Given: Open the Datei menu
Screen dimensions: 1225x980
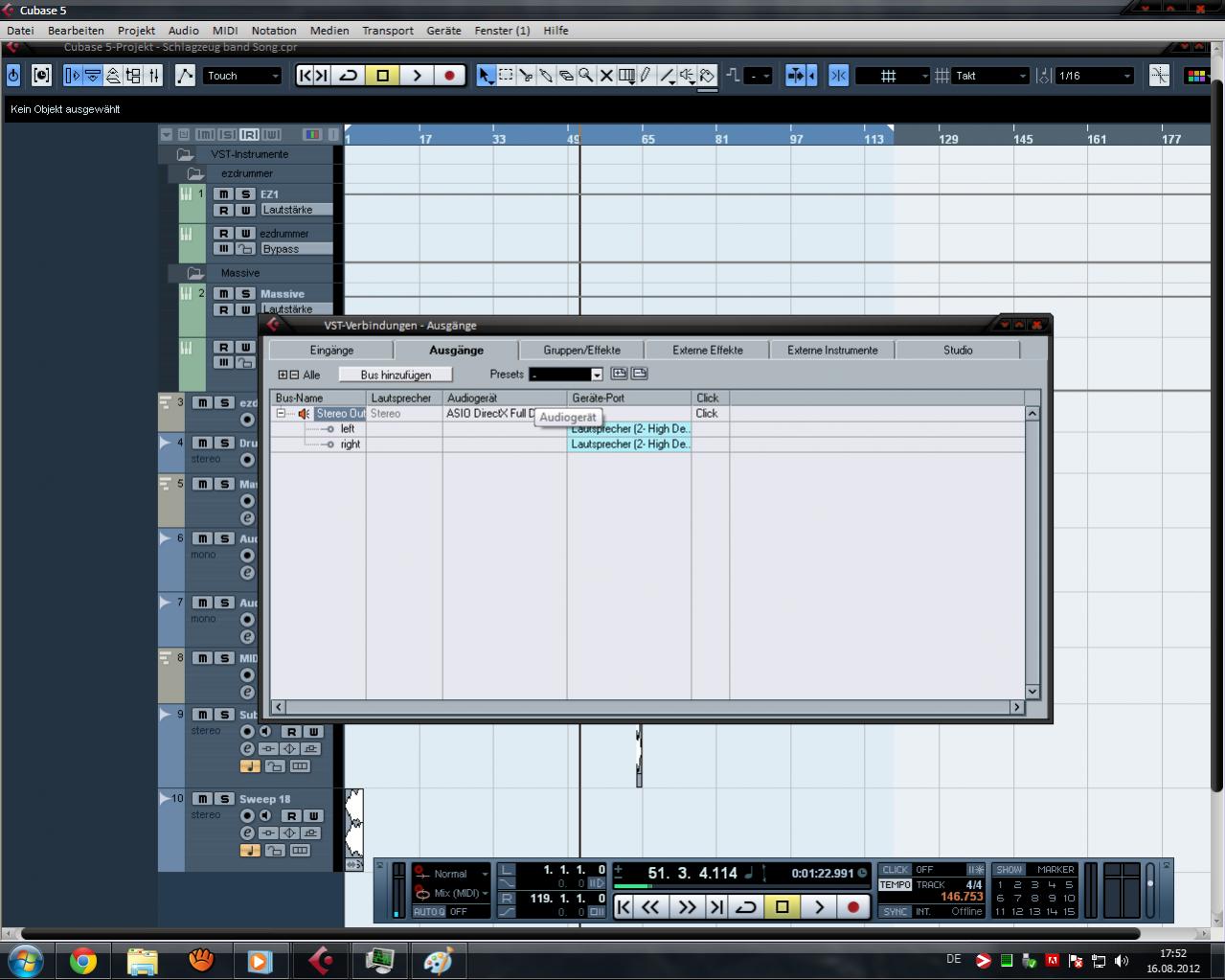Looking at the screenshot, I should point(20,31).
